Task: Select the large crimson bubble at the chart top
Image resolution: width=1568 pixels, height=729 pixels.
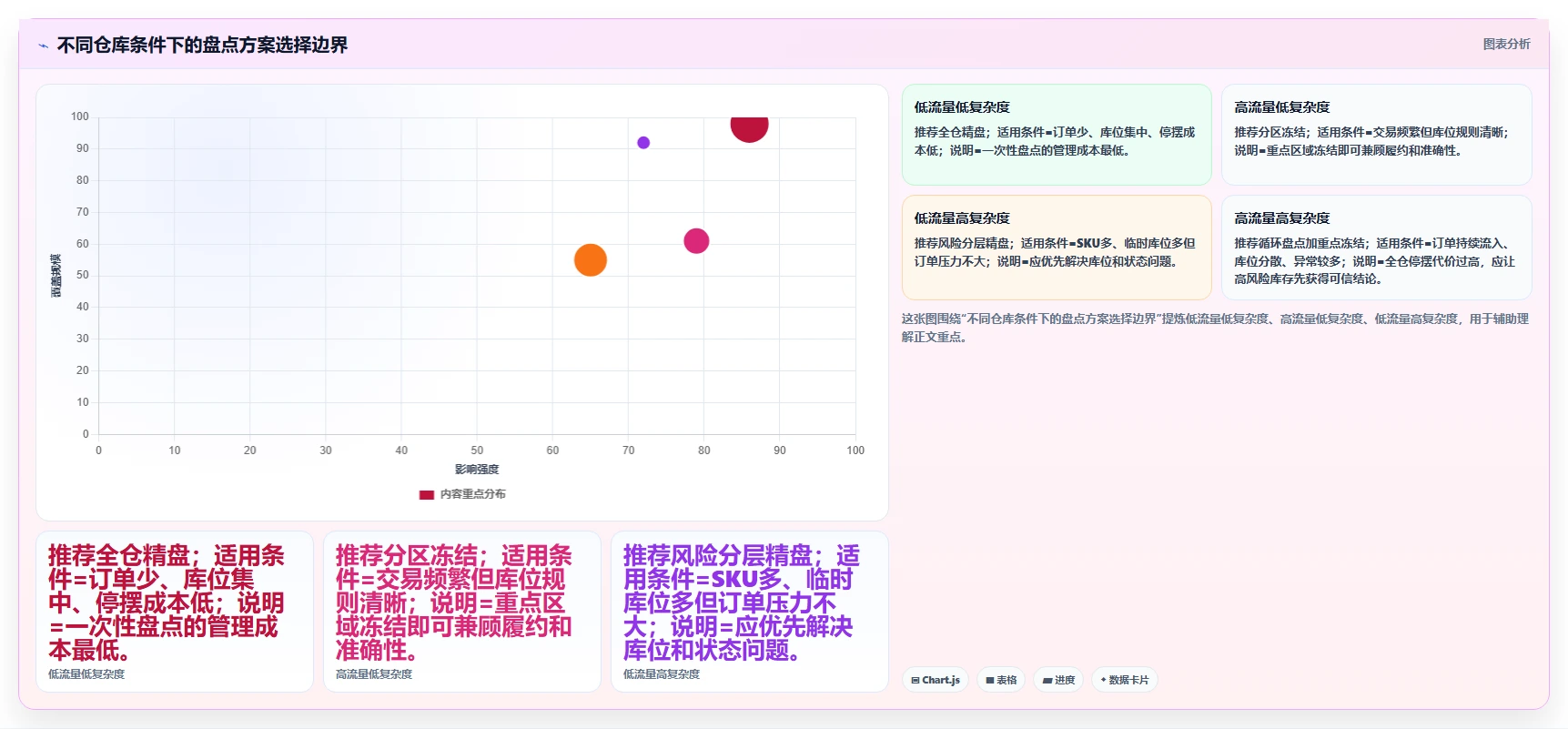Action: 749,128
